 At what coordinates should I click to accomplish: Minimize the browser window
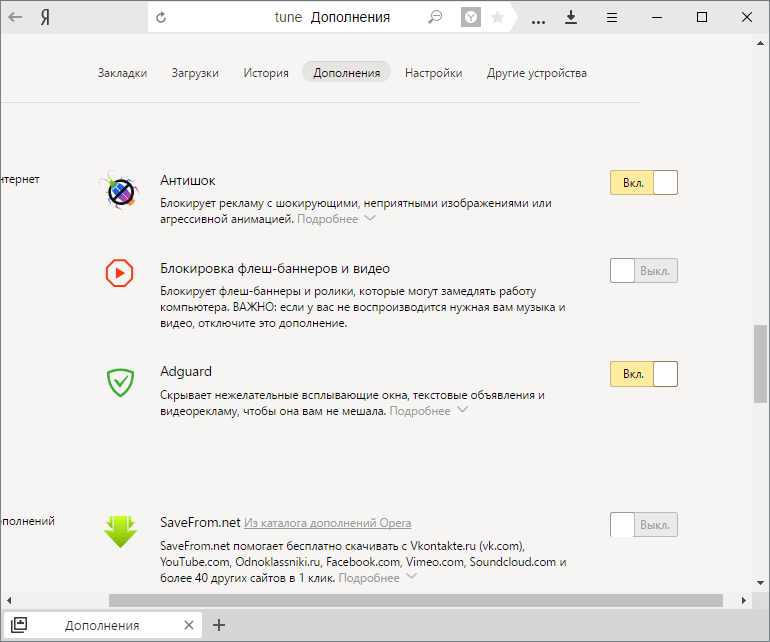(x=657, y=18)
